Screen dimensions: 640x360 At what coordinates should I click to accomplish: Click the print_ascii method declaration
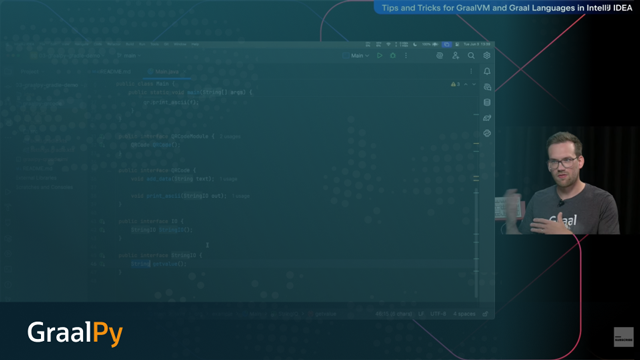(x=164, y=196)
